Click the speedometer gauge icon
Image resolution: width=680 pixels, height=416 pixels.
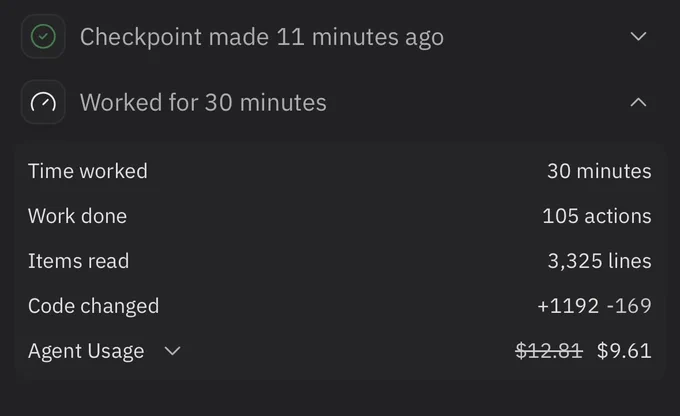[43, 102]
